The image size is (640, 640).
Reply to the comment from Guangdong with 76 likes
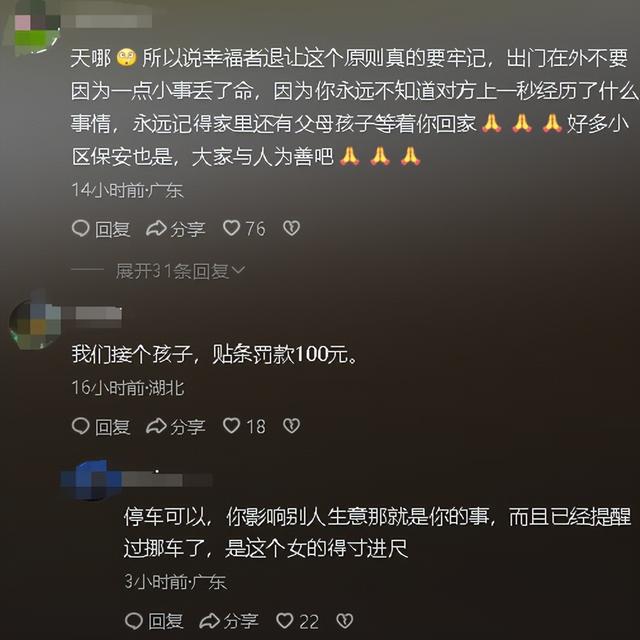coord(101,229)
